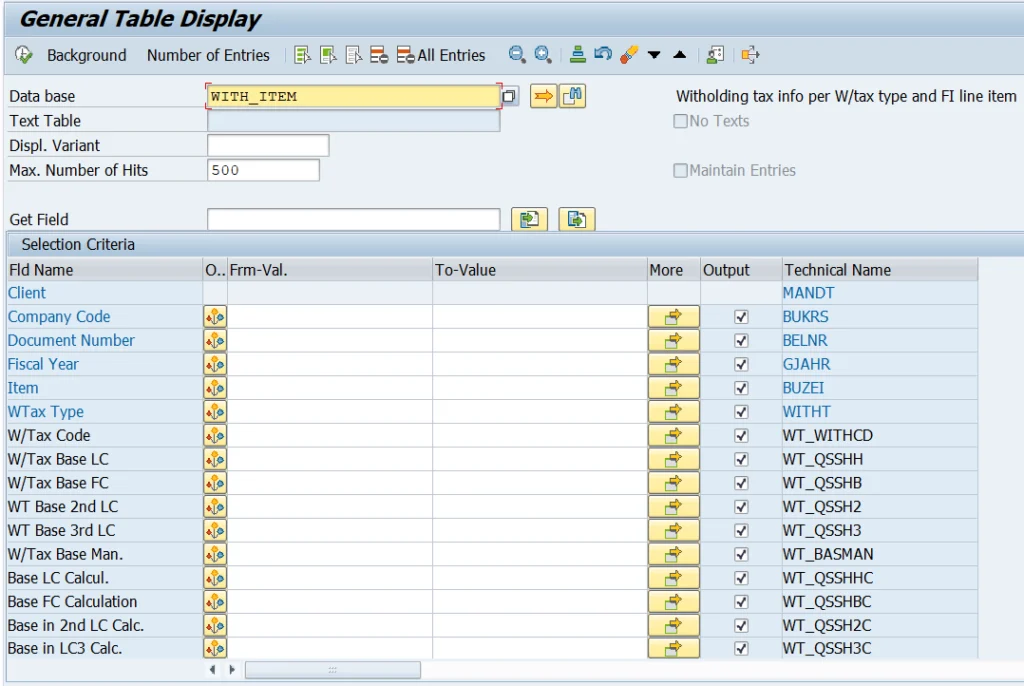
Task: Click Frm-Val. cell for Company Code
Action: coord(330,317)
